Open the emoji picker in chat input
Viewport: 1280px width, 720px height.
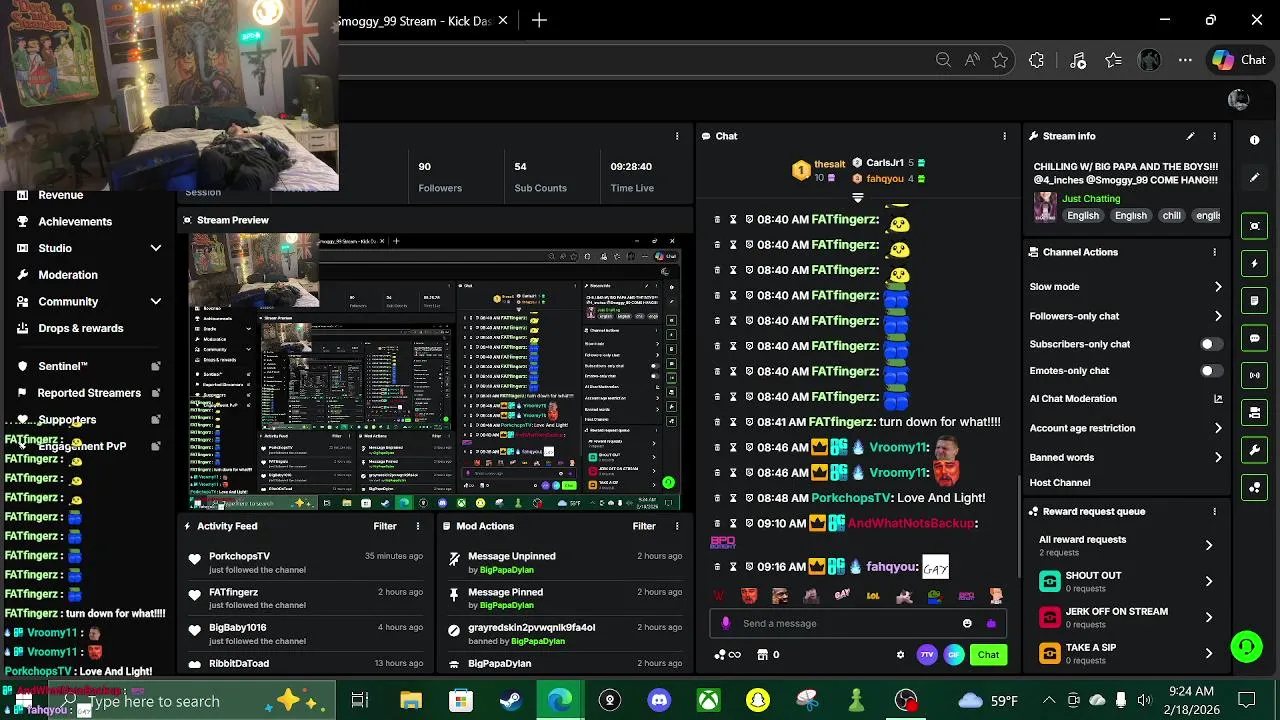[967, 623]
